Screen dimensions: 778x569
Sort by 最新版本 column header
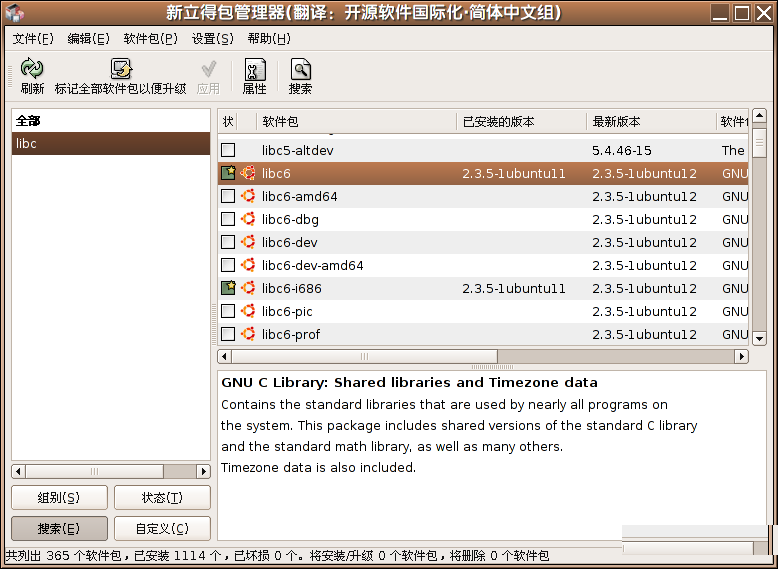coord(651,122)
